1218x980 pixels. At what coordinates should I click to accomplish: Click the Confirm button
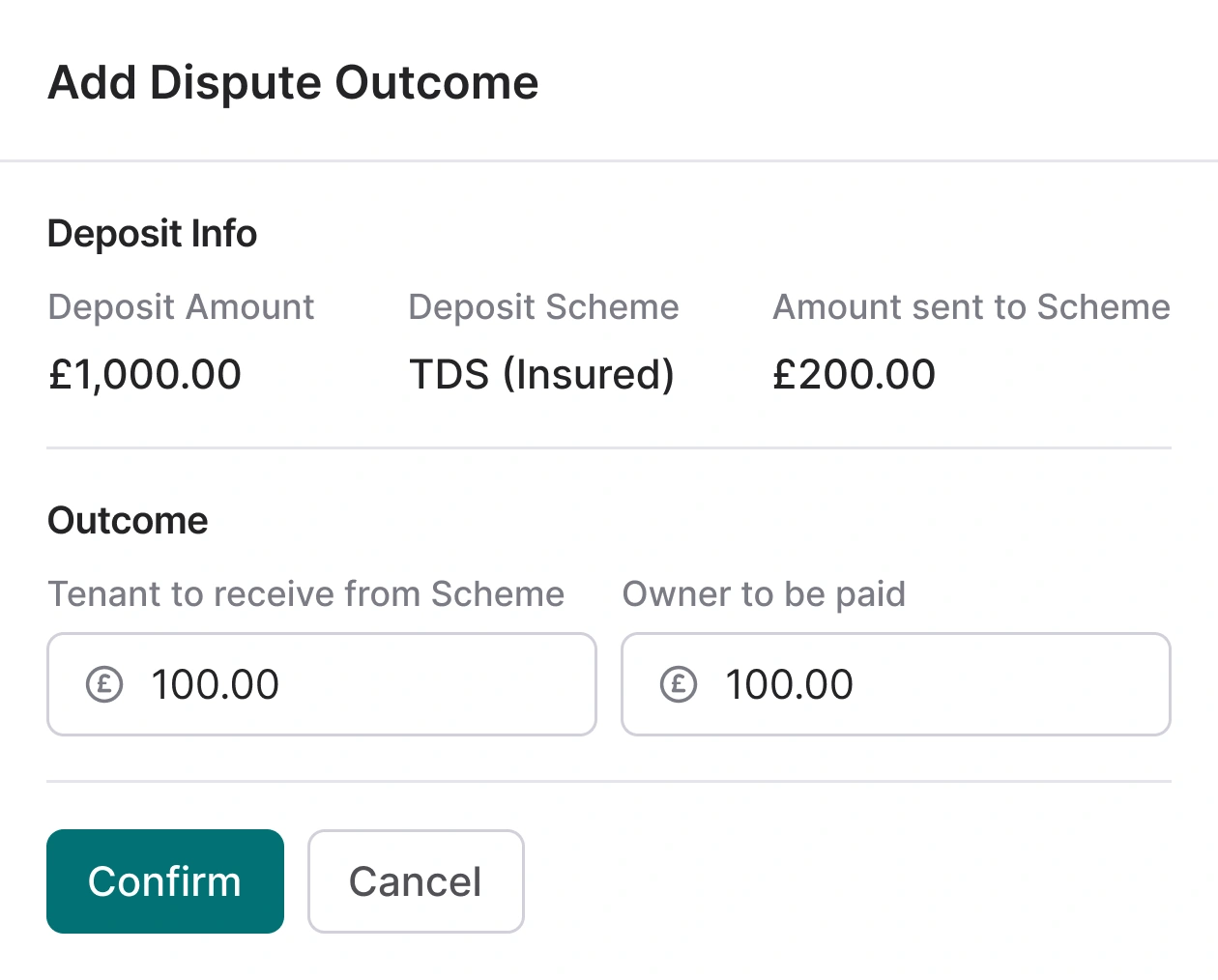tap(164, 880)
